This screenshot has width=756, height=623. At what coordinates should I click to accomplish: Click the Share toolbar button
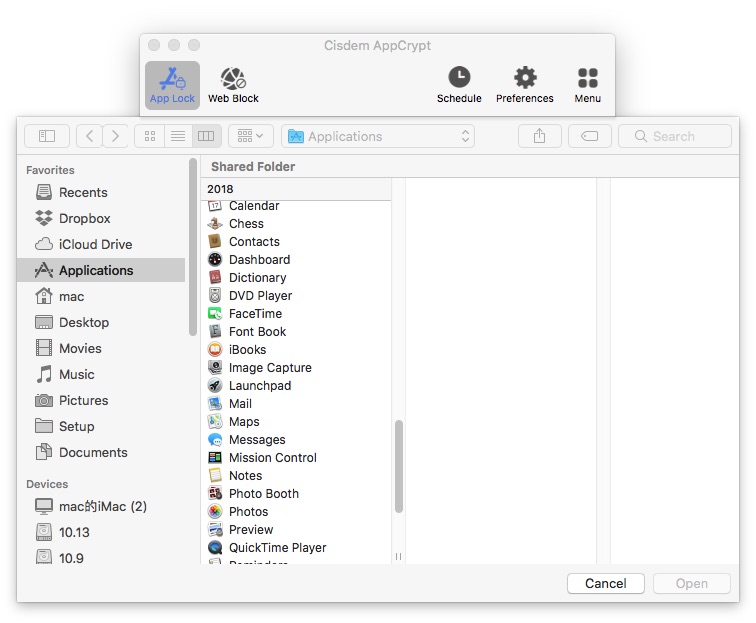click(540, 136)
